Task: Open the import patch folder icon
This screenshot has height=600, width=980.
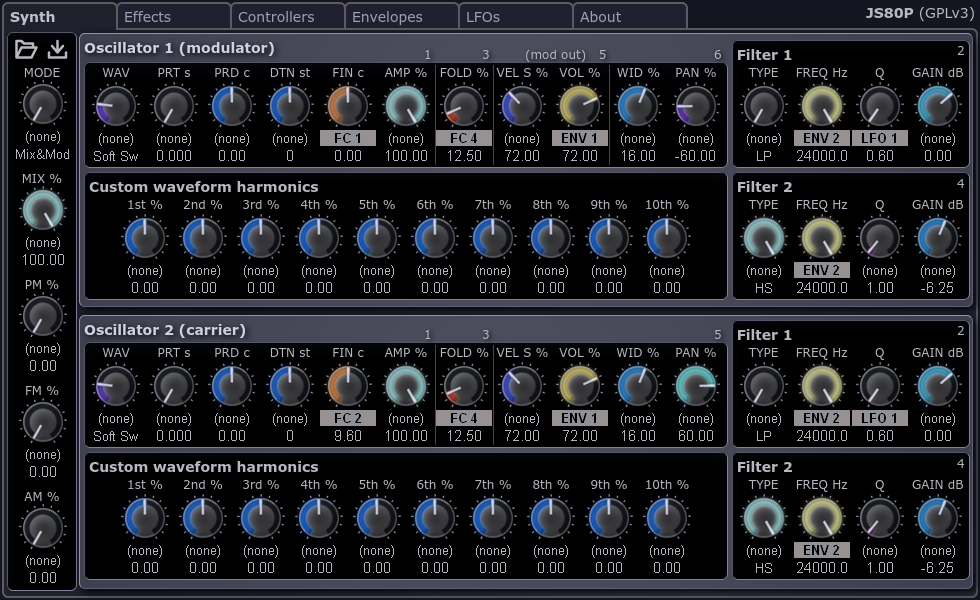Action: (26, 49)
